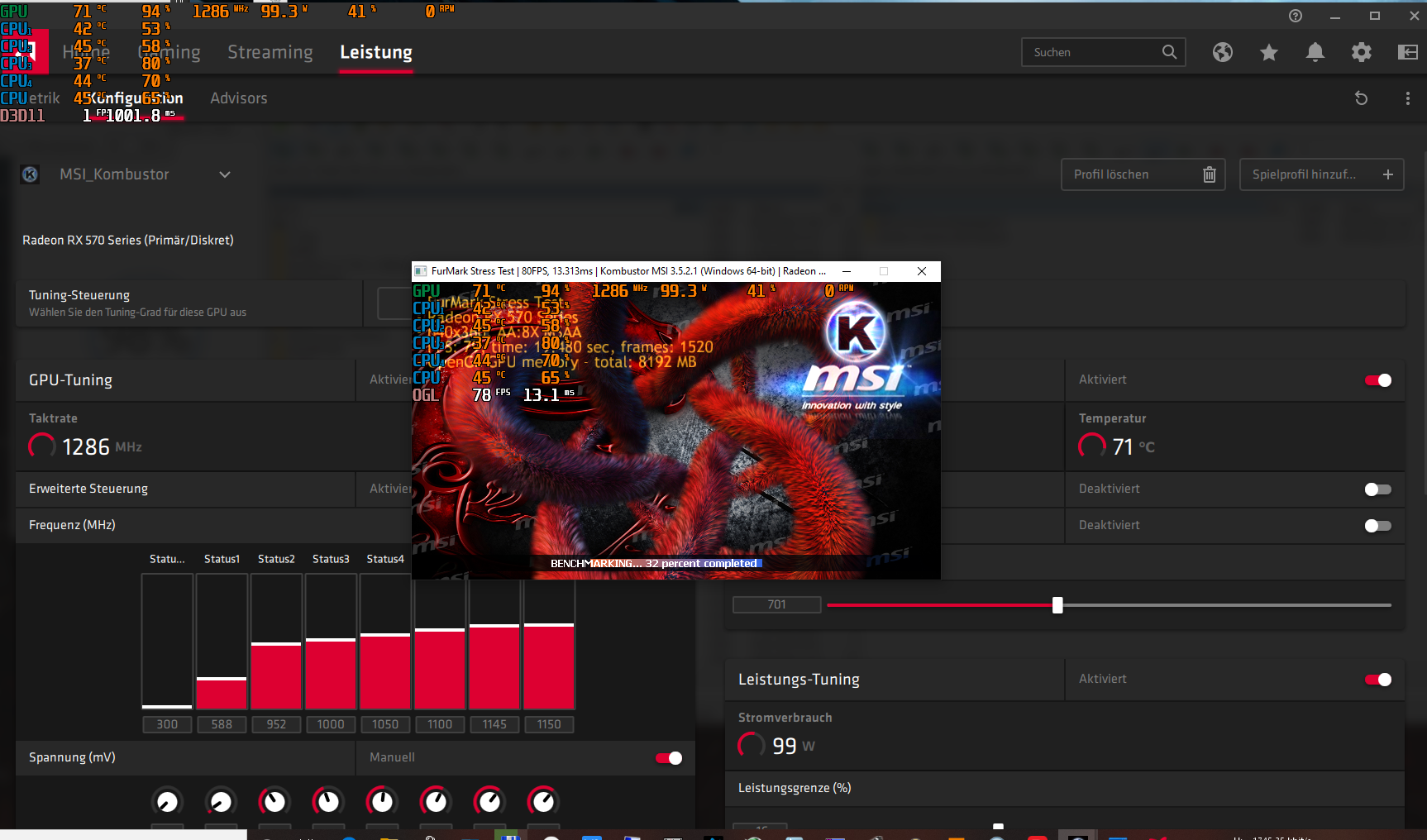1427x840 pixels.
Task: Open the Gaming tab
Action: coord(169,52)
